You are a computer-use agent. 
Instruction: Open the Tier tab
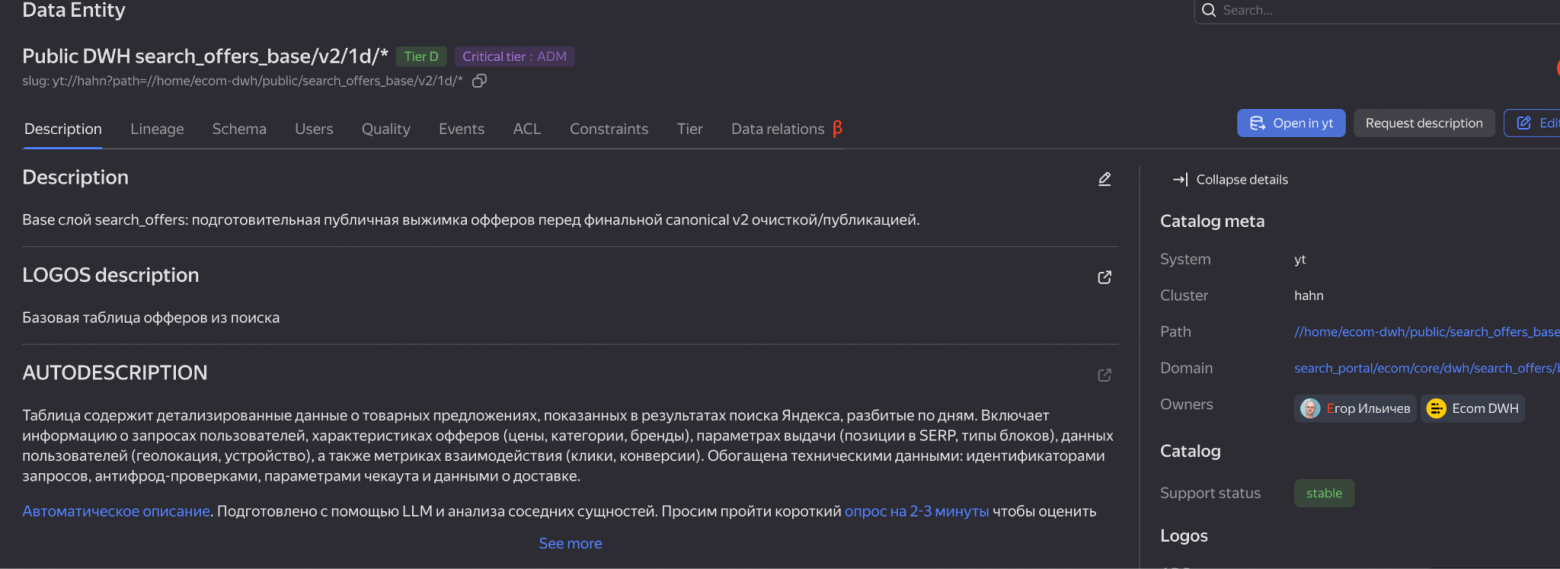point(690,129)
